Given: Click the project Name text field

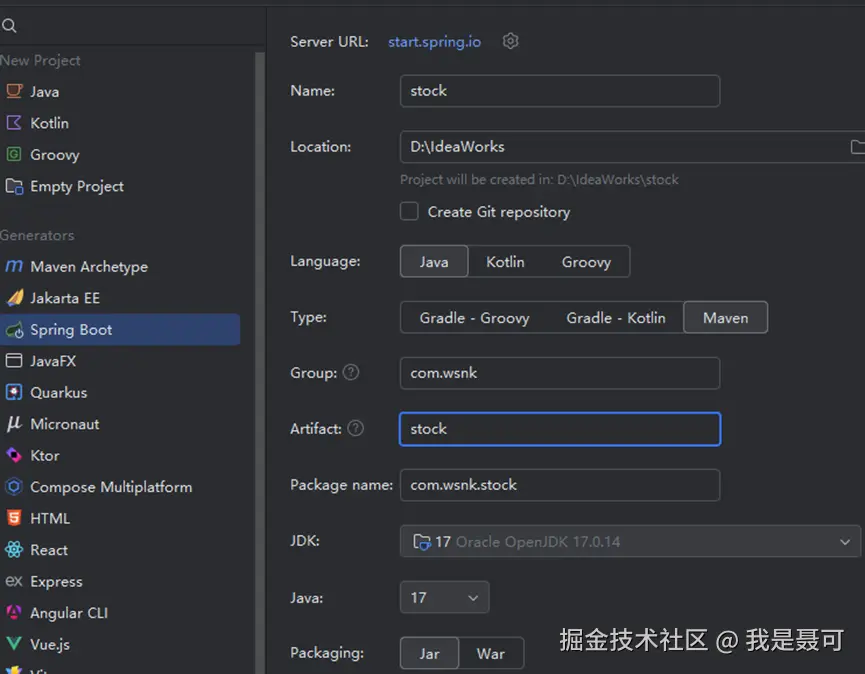Looking at the screenshot, I should click(559, 91).
